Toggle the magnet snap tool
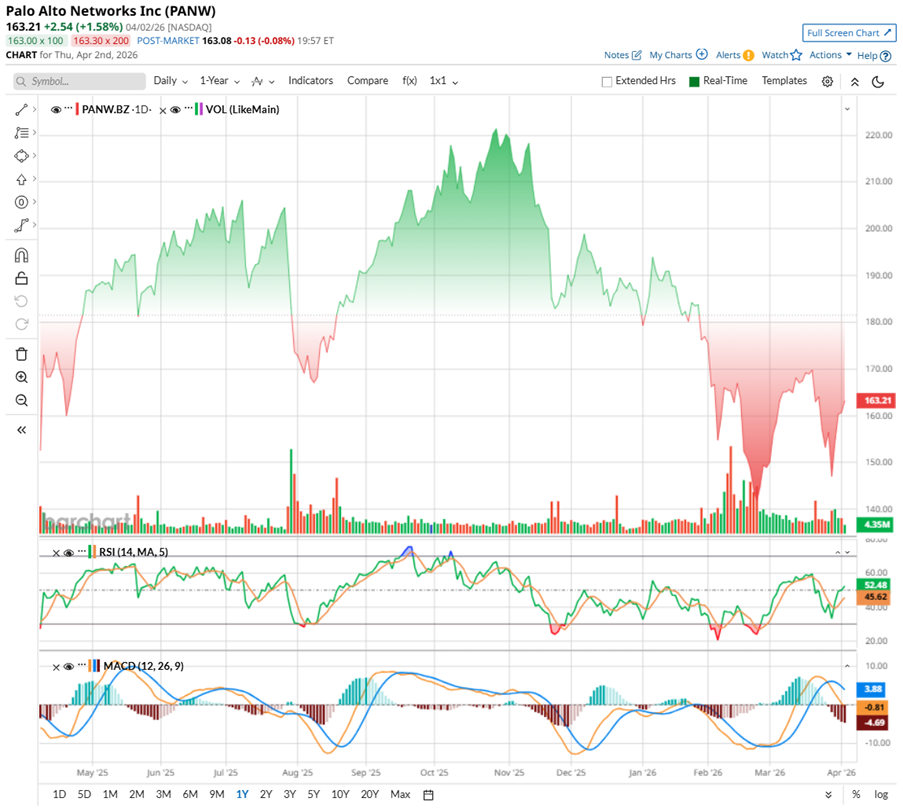Image resolution: width=903 pixels, height=809 pixels. coord(21,255)
